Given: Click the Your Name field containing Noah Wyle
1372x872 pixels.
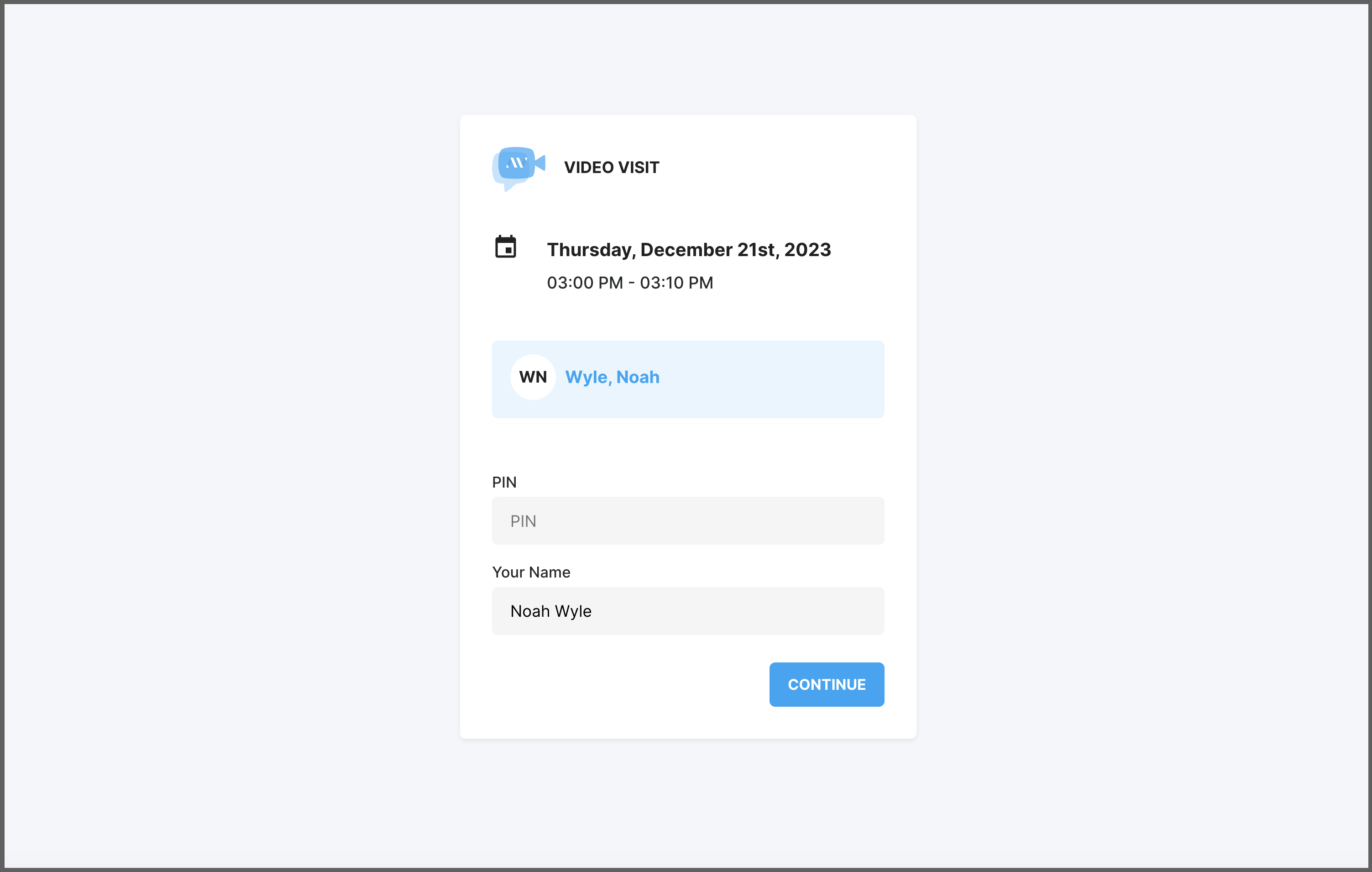Looking at the screenshot, I should point(688,610).
